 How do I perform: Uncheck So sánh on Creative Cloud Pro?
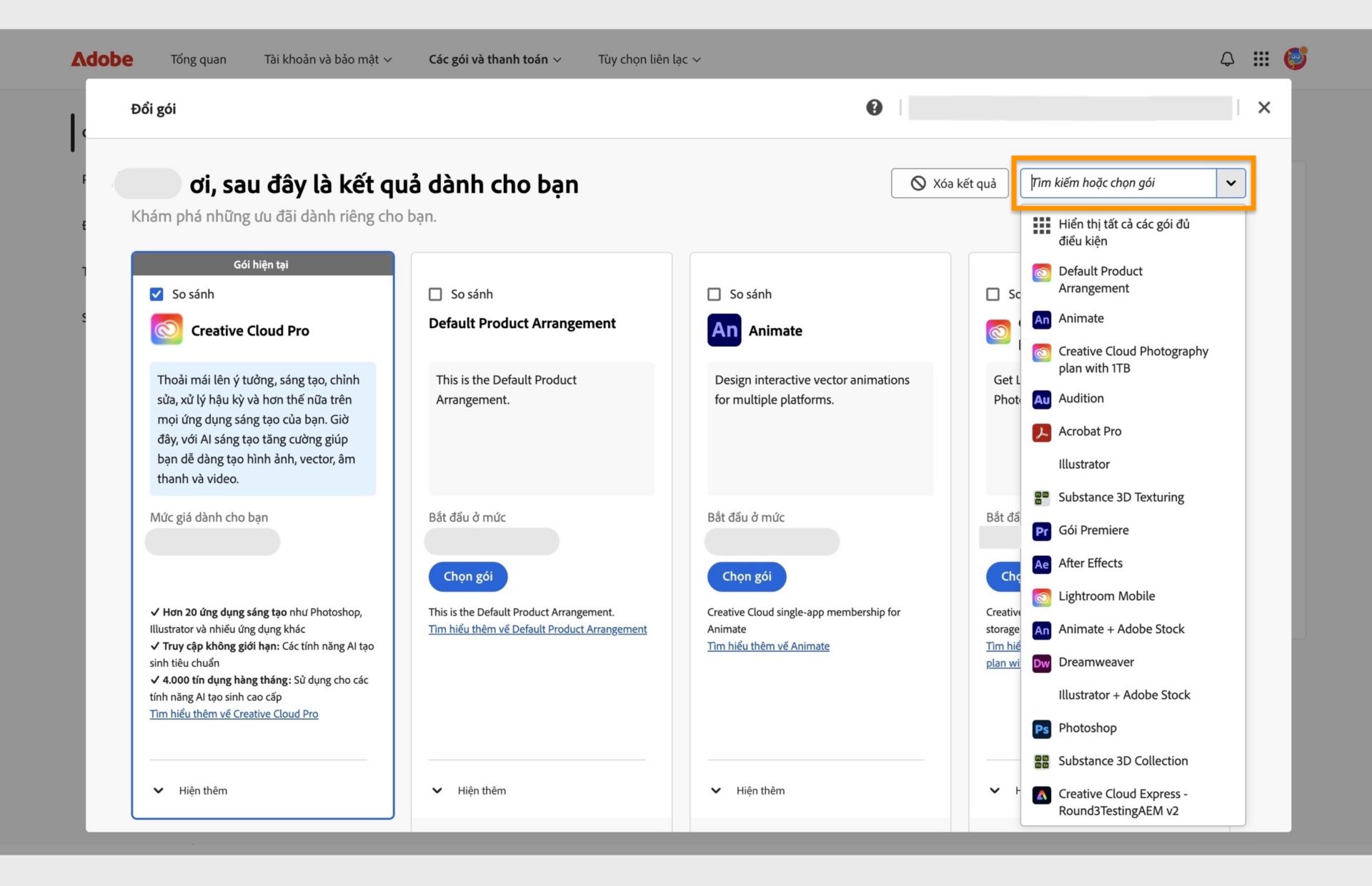point(156,294)
